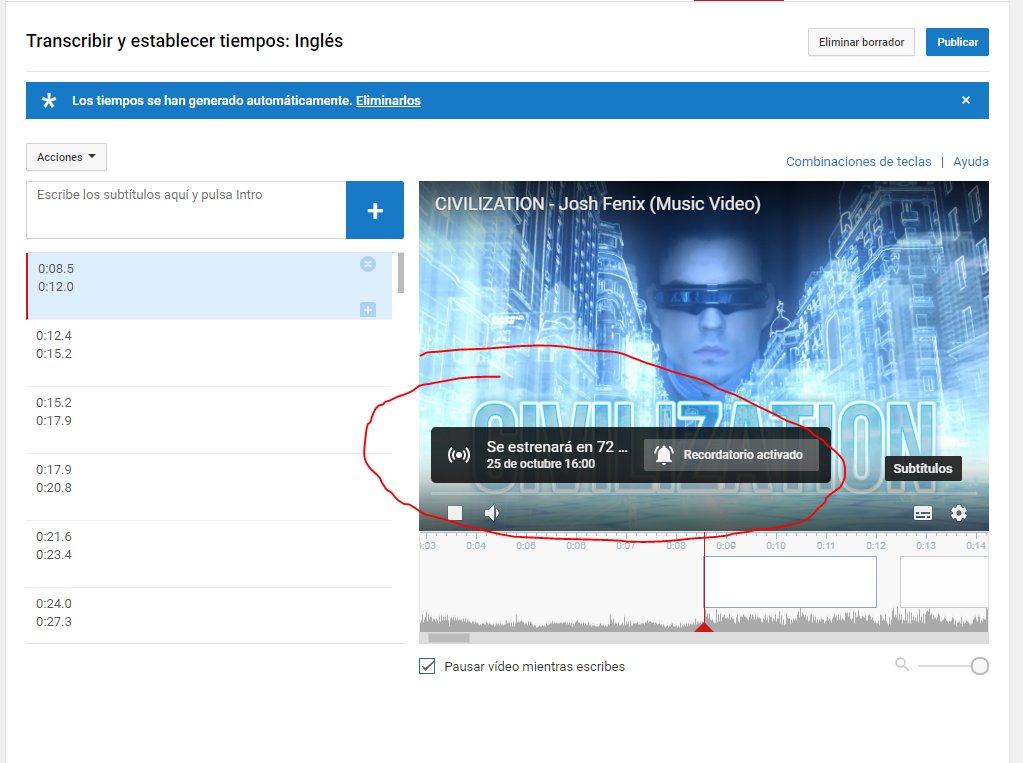Toggle Pausar vídeo mientras escribes checkbox
1023x763 pixels.
tap(427, 666)
